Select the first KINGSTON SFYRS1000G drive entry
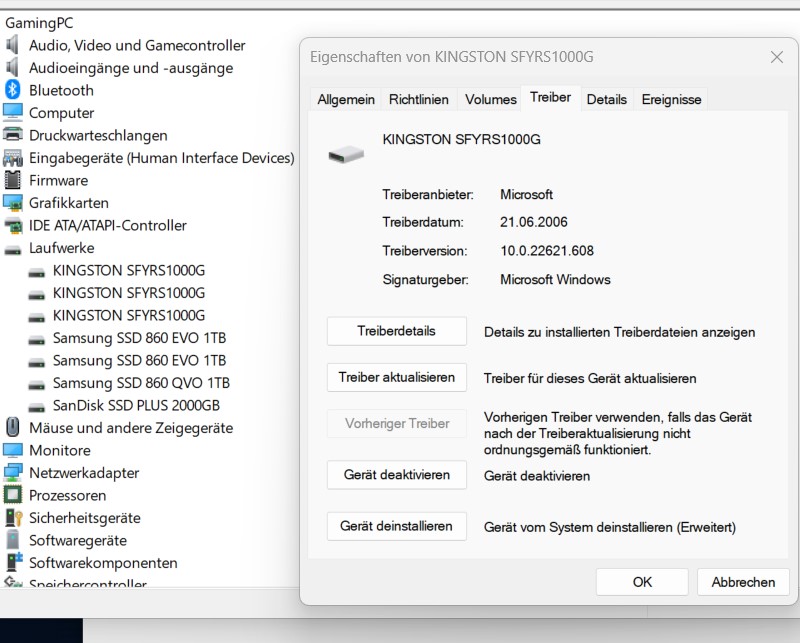 (129, 270)
